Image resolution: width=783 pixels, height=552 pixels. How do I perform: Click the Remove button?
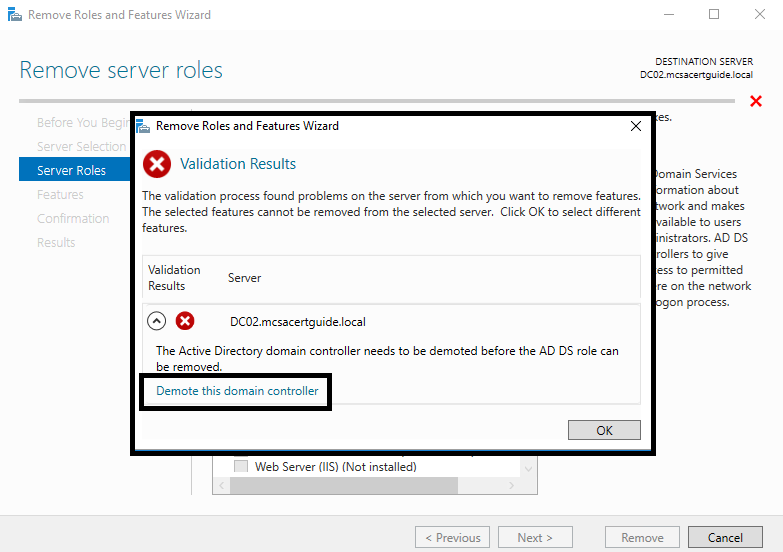point(642,538)
